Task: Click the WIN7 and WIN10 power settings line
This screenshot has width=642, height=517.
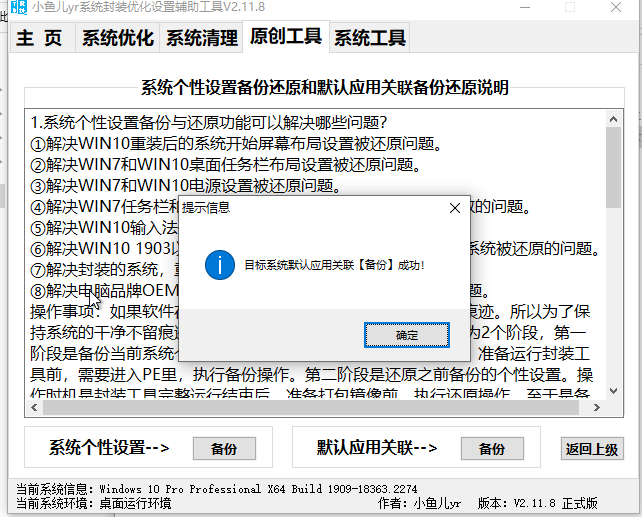Action: [x=185, y=185]
